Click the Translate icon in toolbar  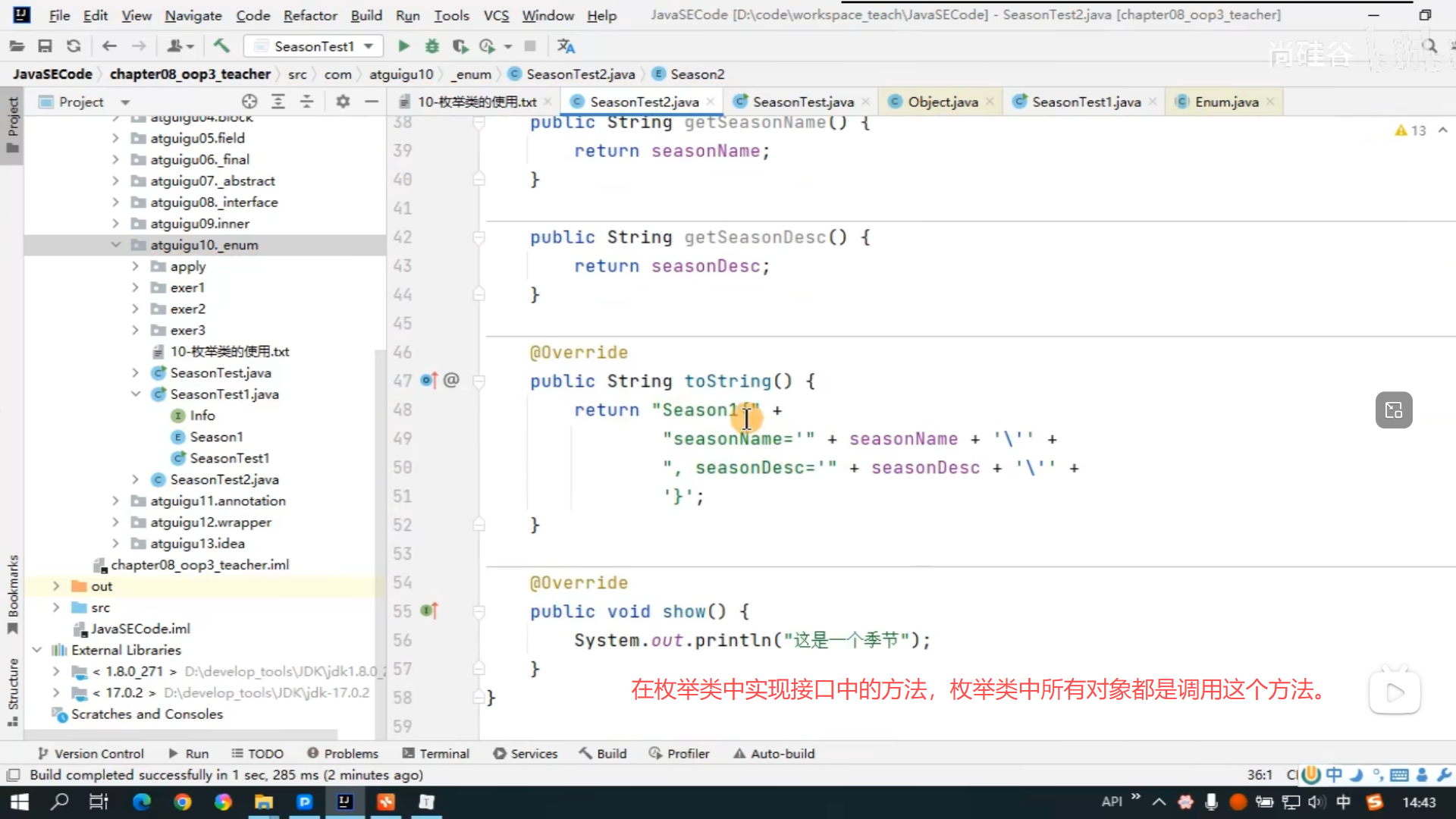[566, 46]
